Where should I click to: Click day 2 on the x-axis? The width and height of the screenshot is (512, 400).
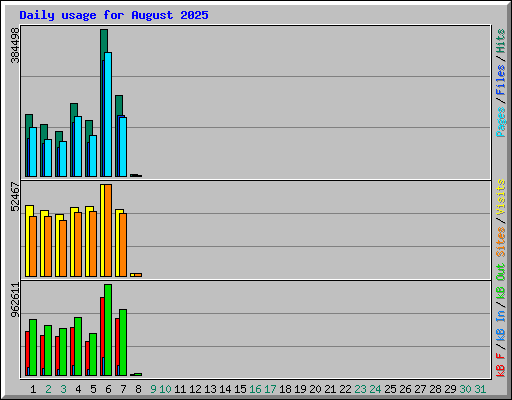point(48,389)
